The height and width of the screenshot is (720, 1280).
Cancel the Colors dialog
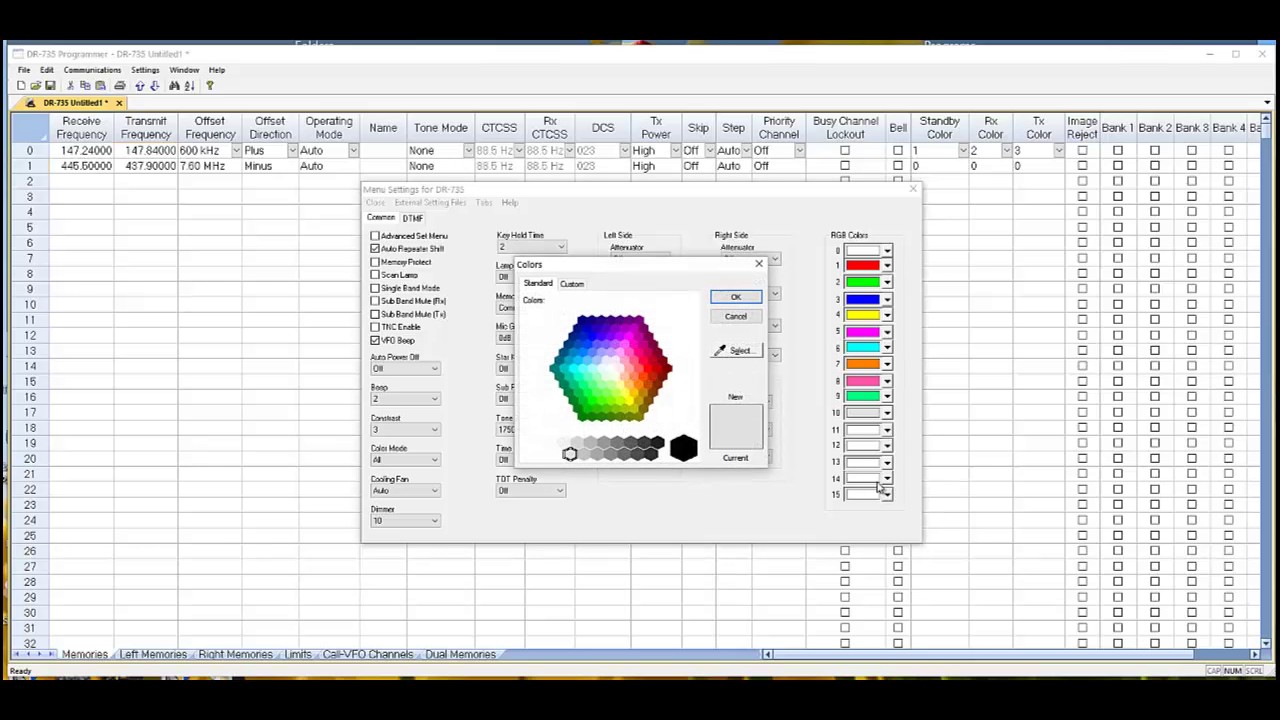736,316
